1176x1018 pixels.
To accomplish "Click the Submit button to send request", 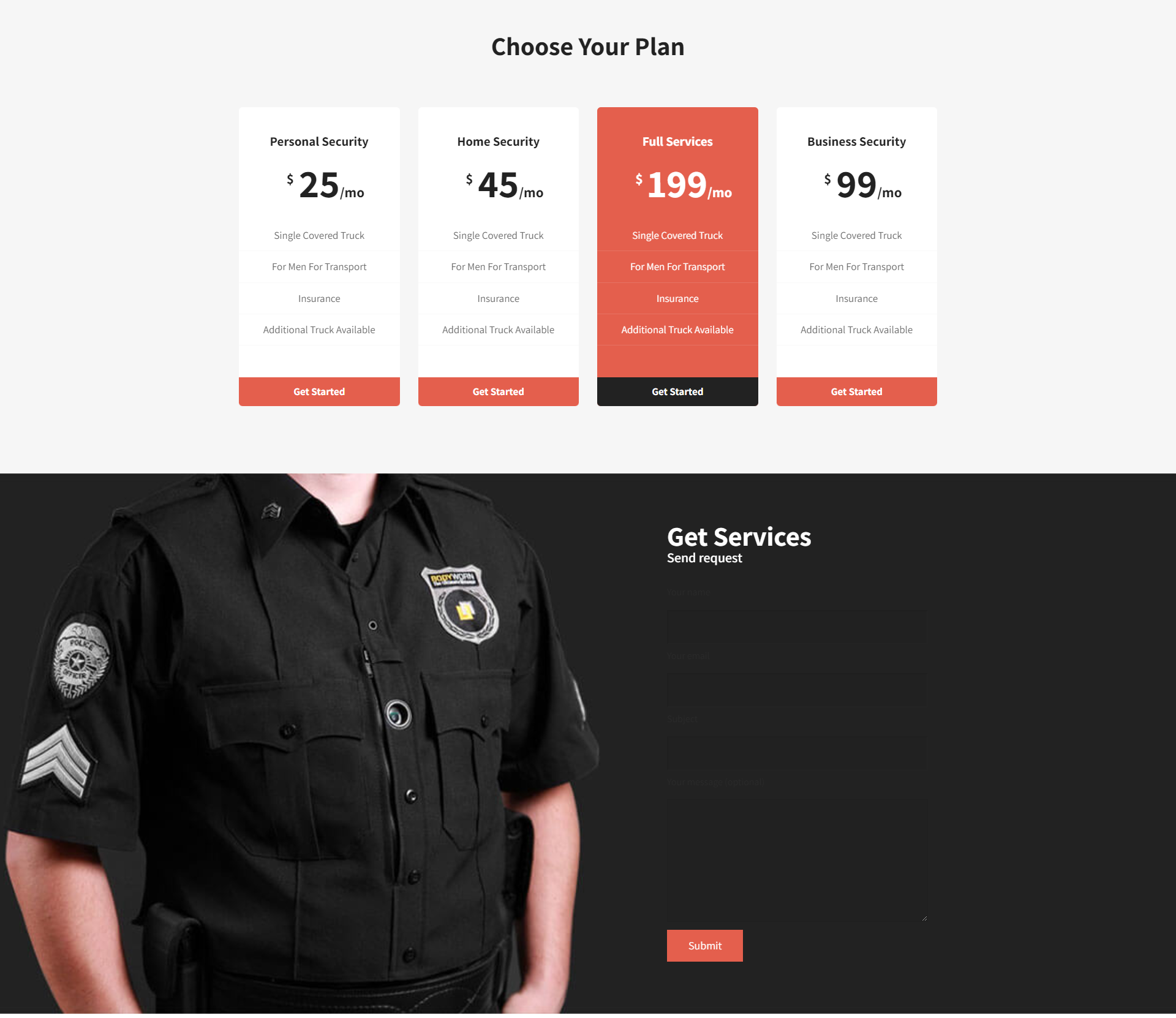I will pos(705,944).
